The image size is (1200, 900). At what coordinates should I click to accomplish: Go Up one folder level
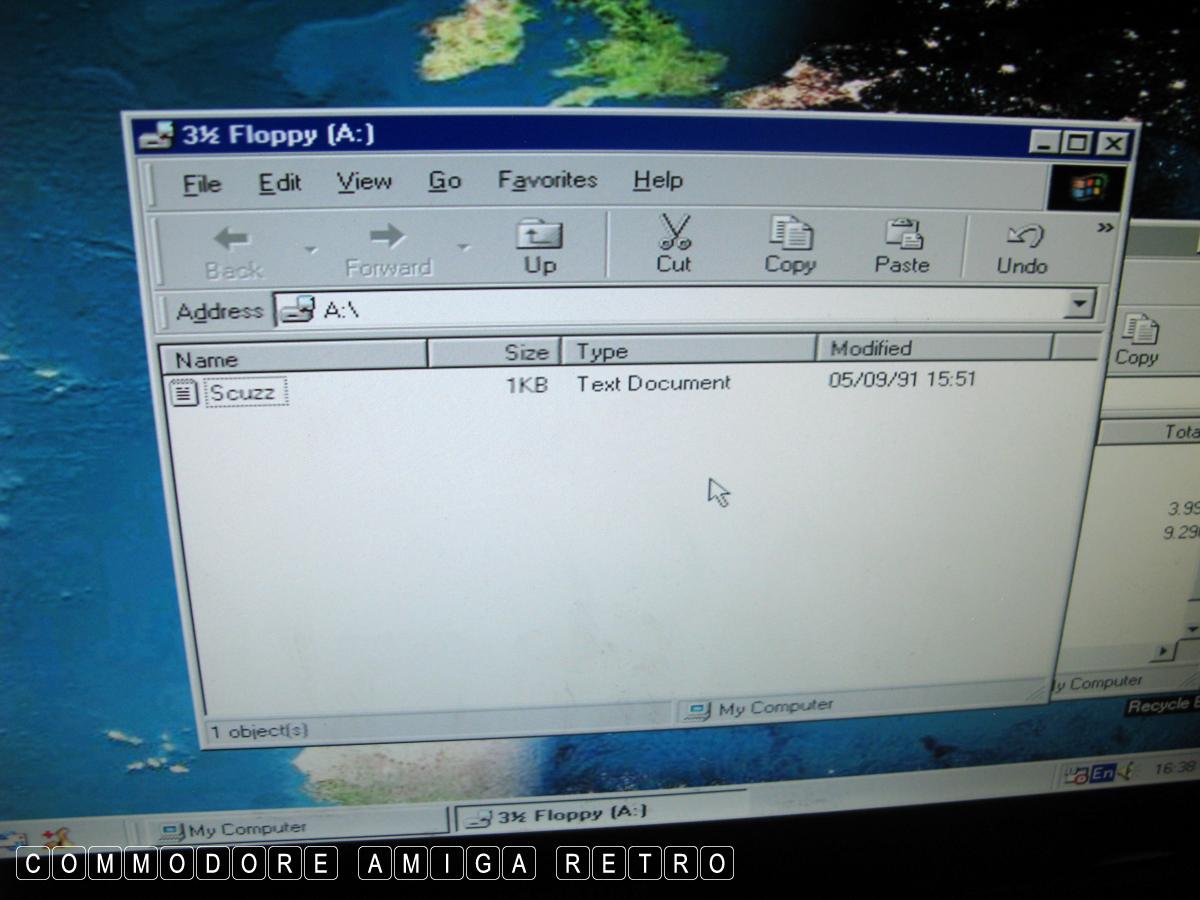(539, 236)
